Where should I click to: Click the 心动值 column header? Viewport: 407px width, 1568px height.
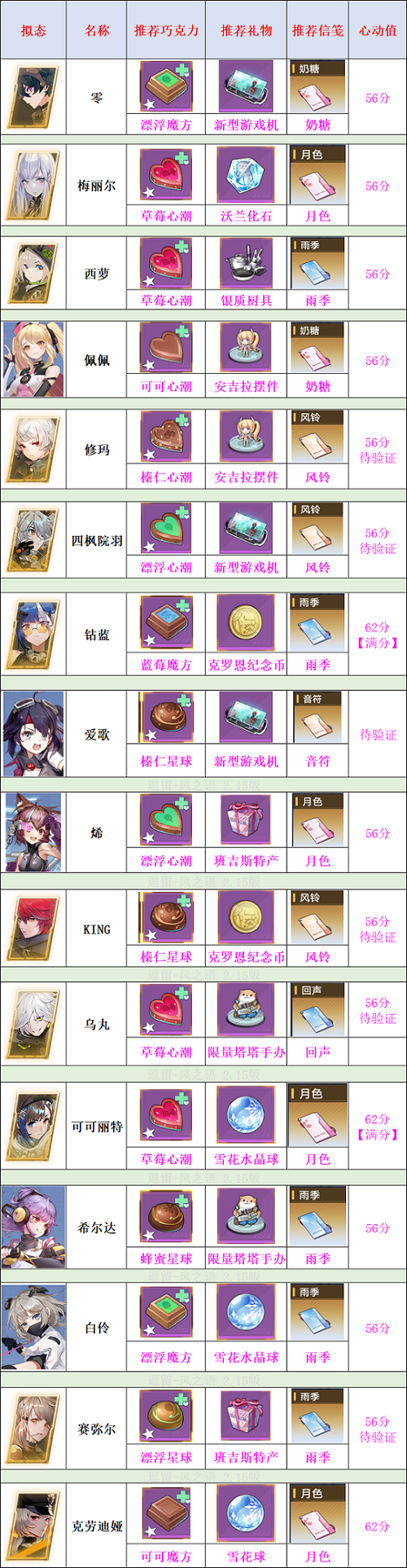coord(378,31)
